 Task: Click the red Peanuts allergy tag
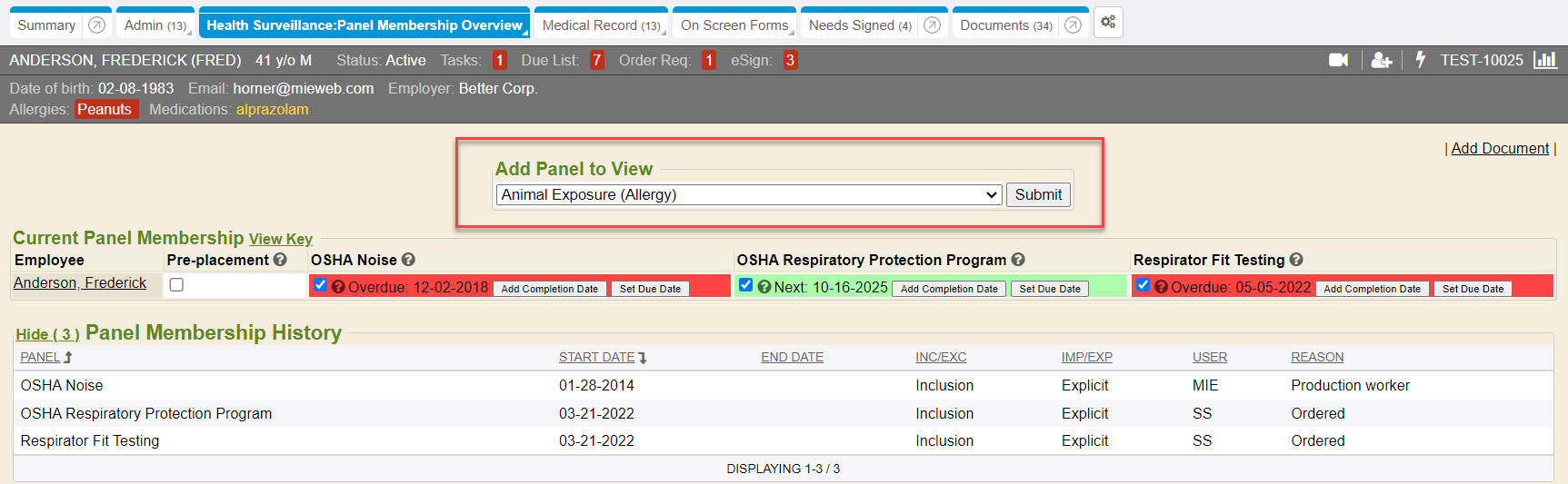[105, 110]
